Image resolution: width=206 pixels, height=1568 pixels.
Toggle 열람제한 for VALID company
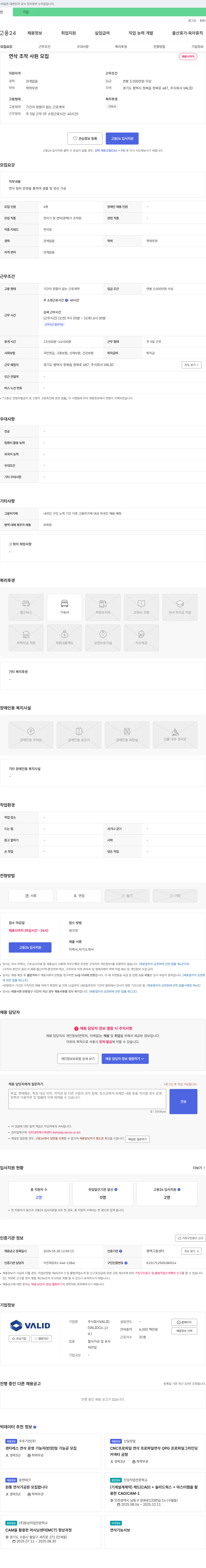pos(41,1339)
